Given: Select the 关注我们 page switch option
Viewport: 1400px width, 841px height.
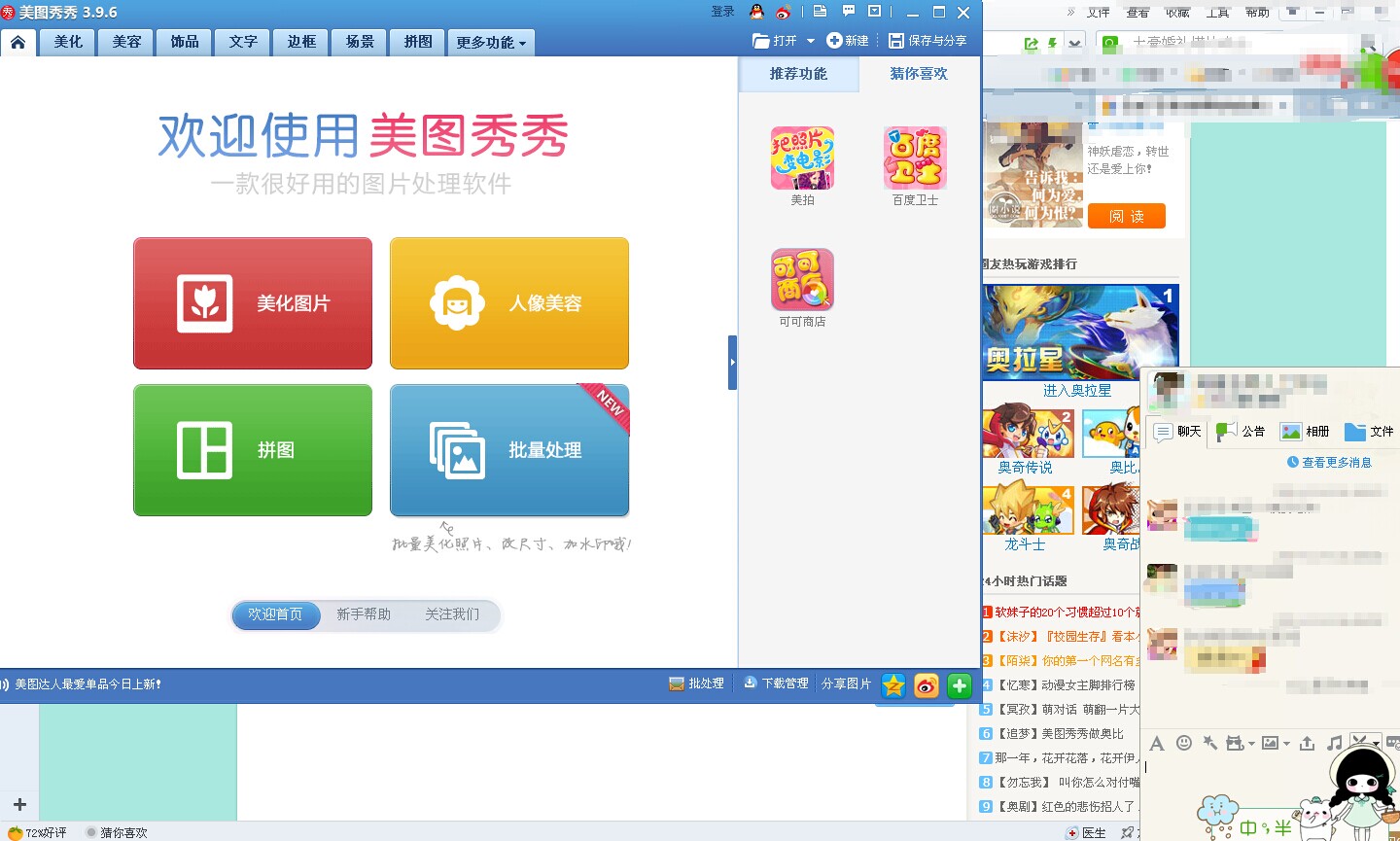Looking at the screenshot, I should 452,614.
